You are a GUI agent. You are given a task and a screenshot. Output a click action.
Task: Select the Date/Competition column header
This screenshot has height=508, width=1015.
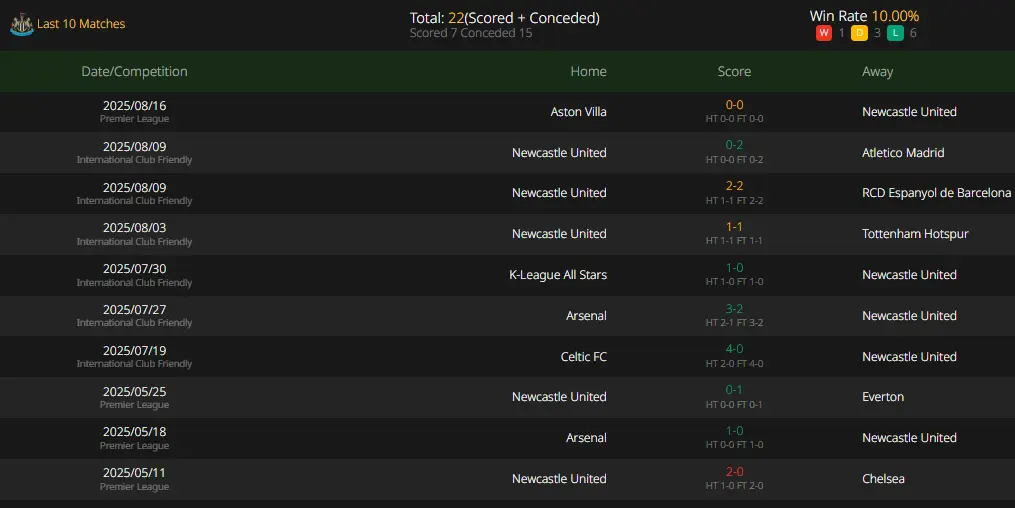pyautogui.click(x=135, y=72)
